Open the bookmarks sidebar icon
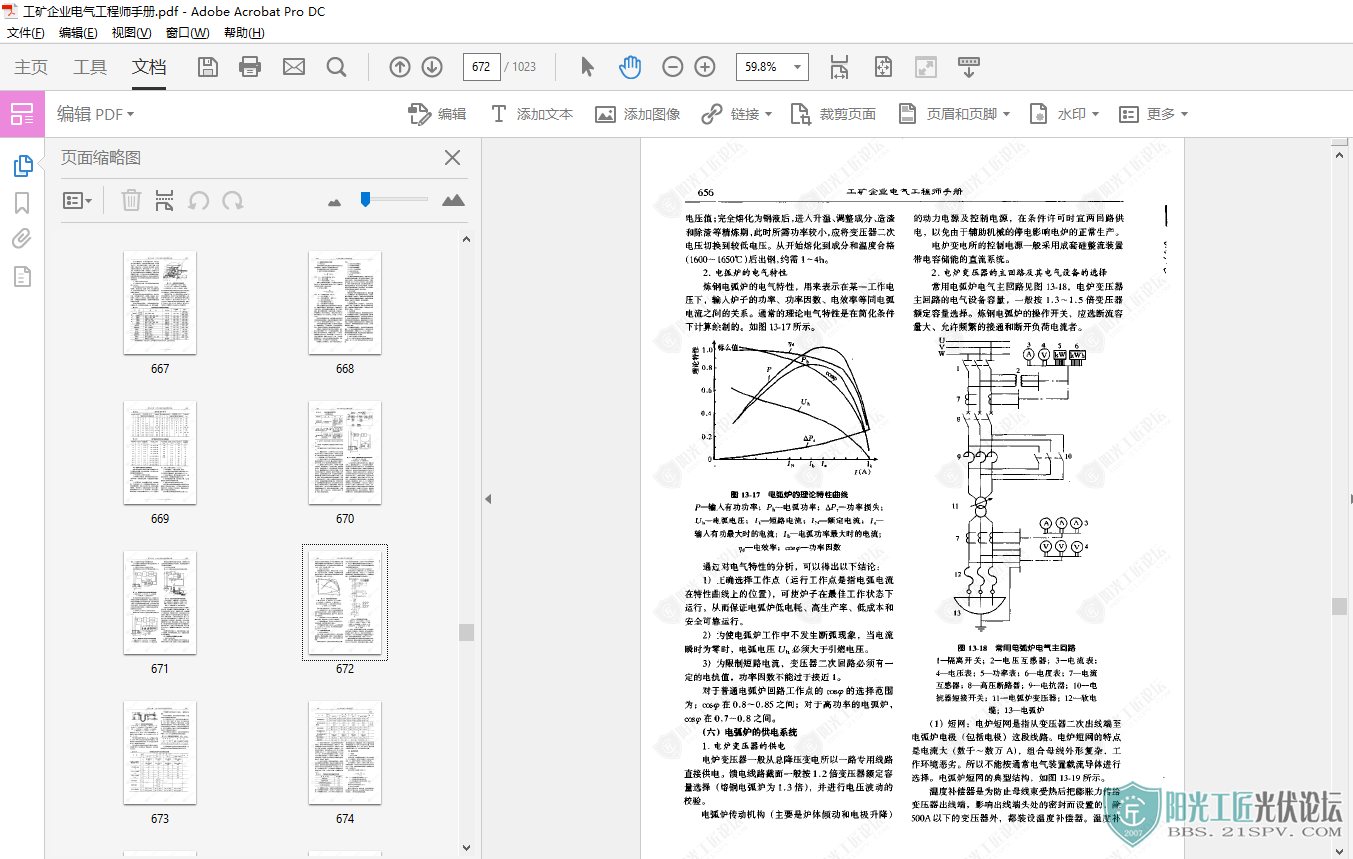 (x=22, y=203)
